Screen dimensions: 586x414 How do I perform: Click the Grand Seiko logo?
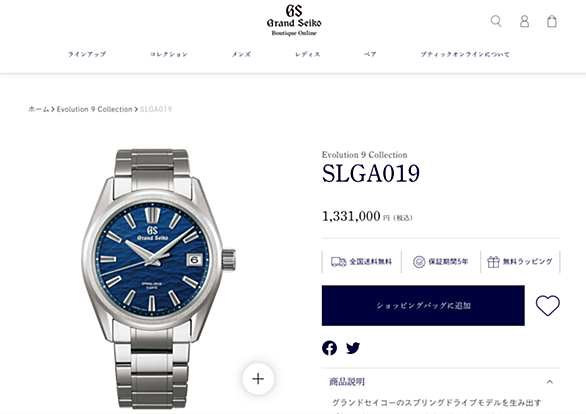pos(294,20)
